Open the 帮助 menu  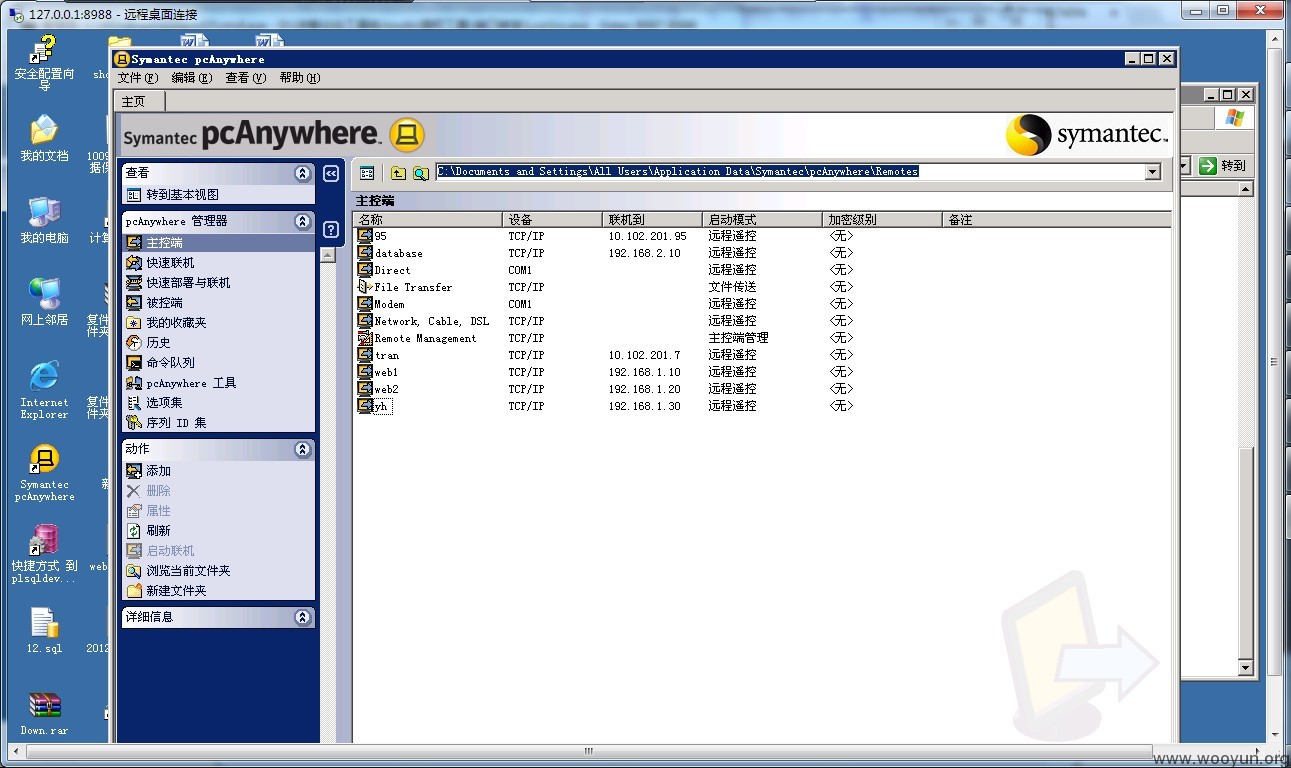click(299, 77)
